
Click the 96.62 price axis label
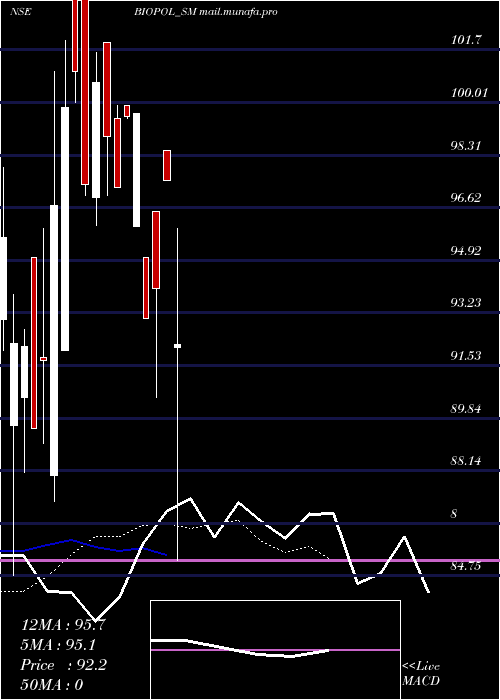tap(466, 198)
